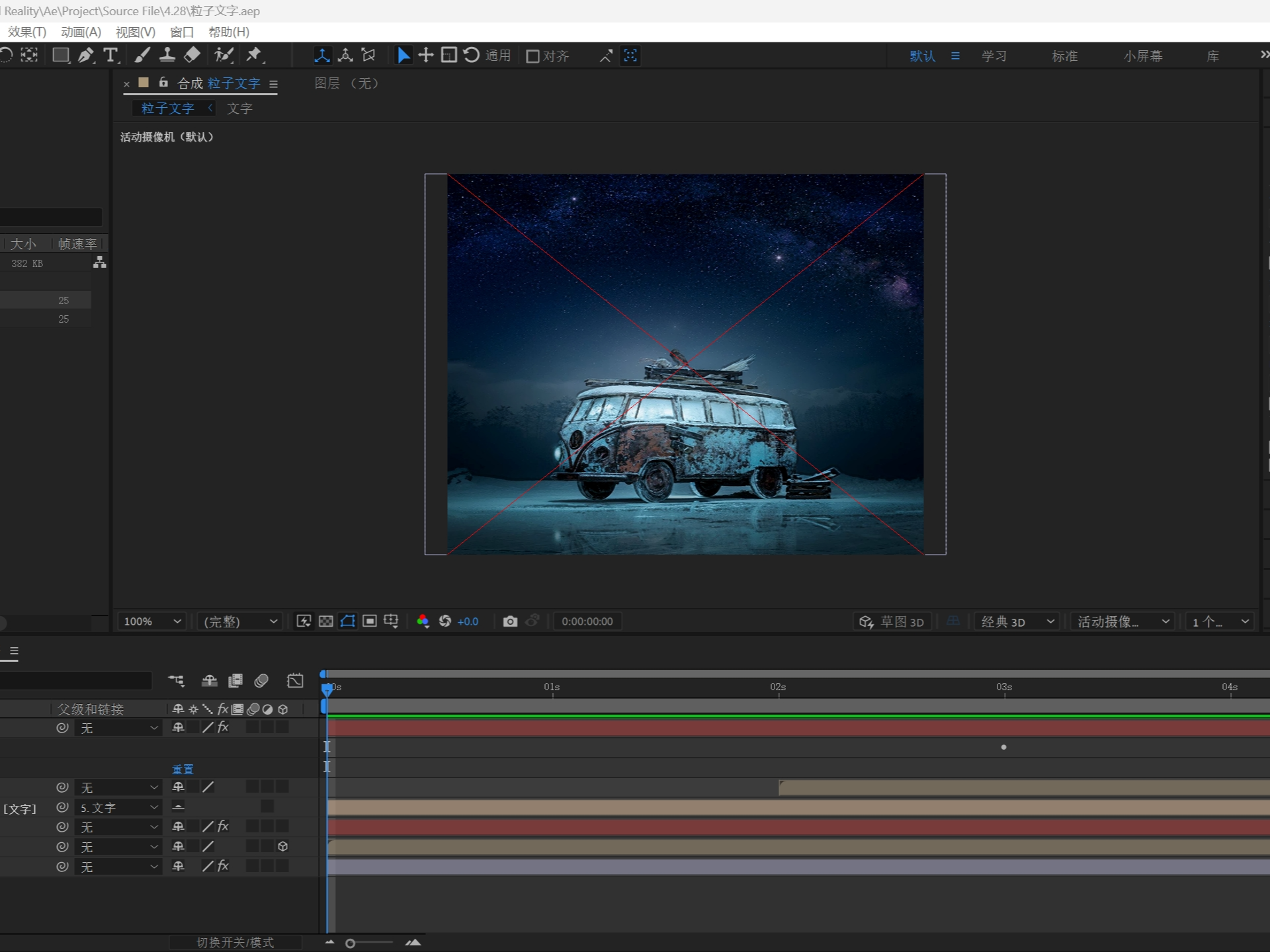Enable the 对齐 snapping checkbox
Viewport: 1270px width, 952px height.
point(532,56)
